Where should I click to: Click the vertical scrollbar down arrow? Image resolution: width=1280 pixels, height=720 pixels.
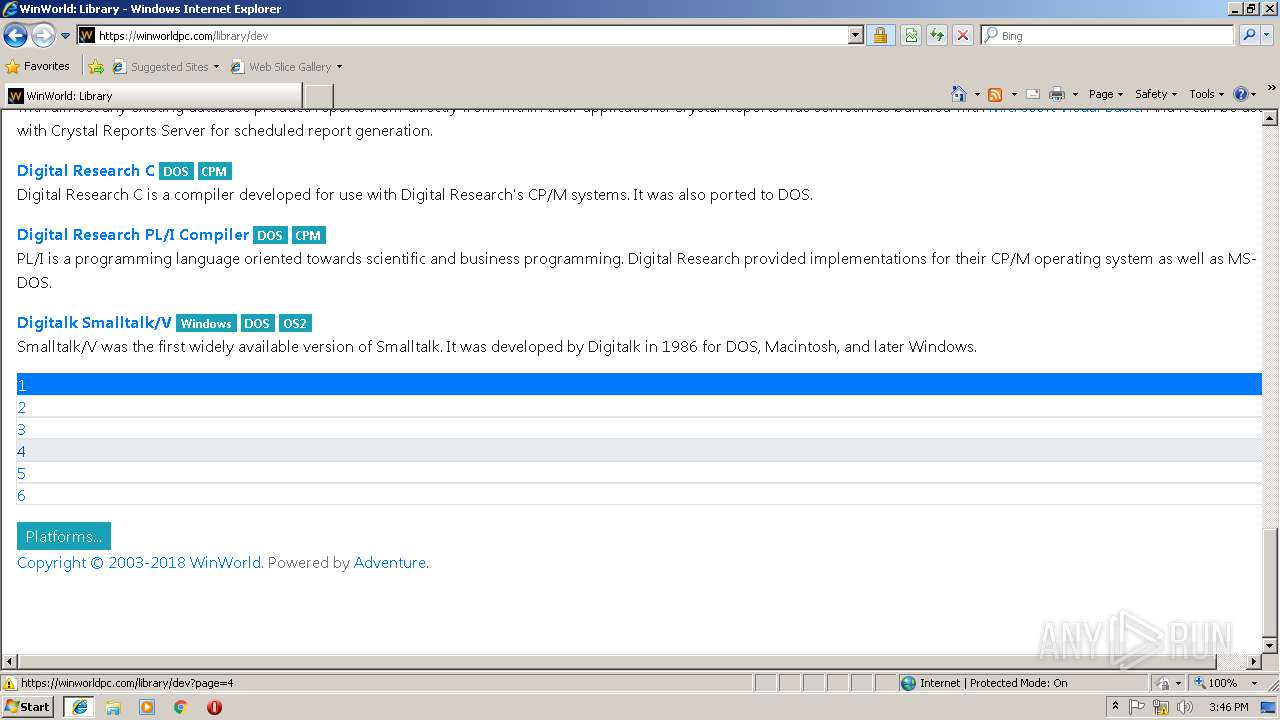(x=1271, y=646)
